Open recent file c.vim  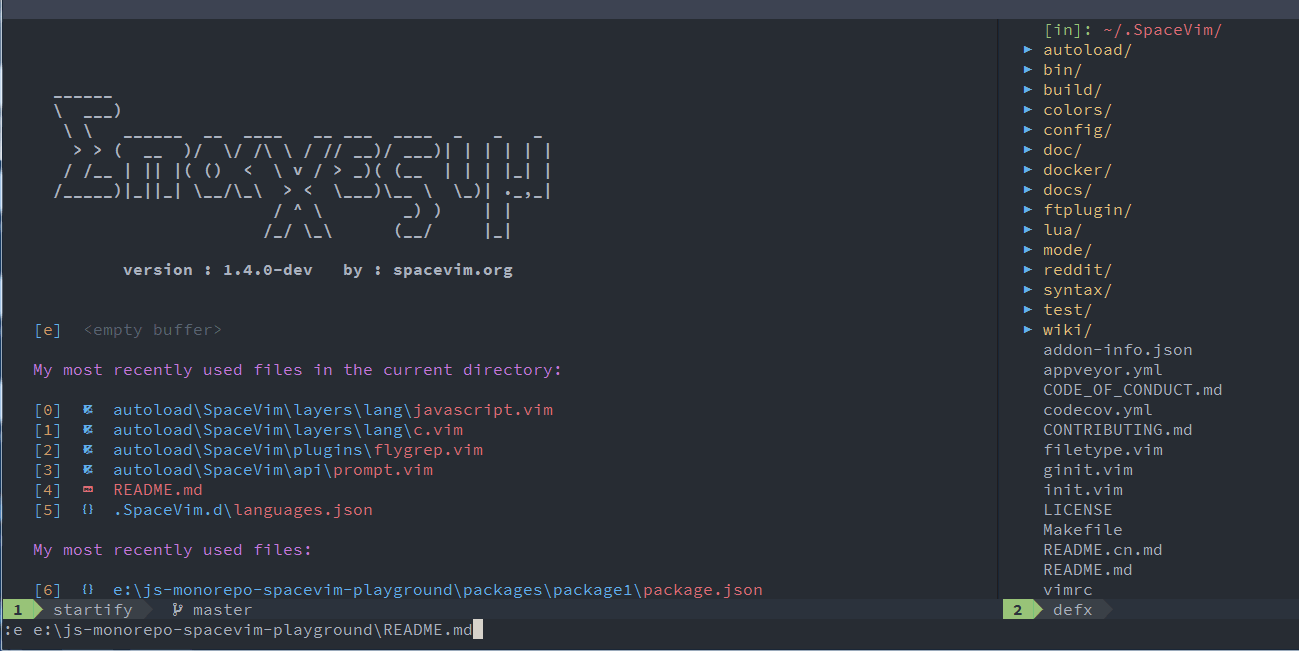pyautogui.click(x=288, y=430)
